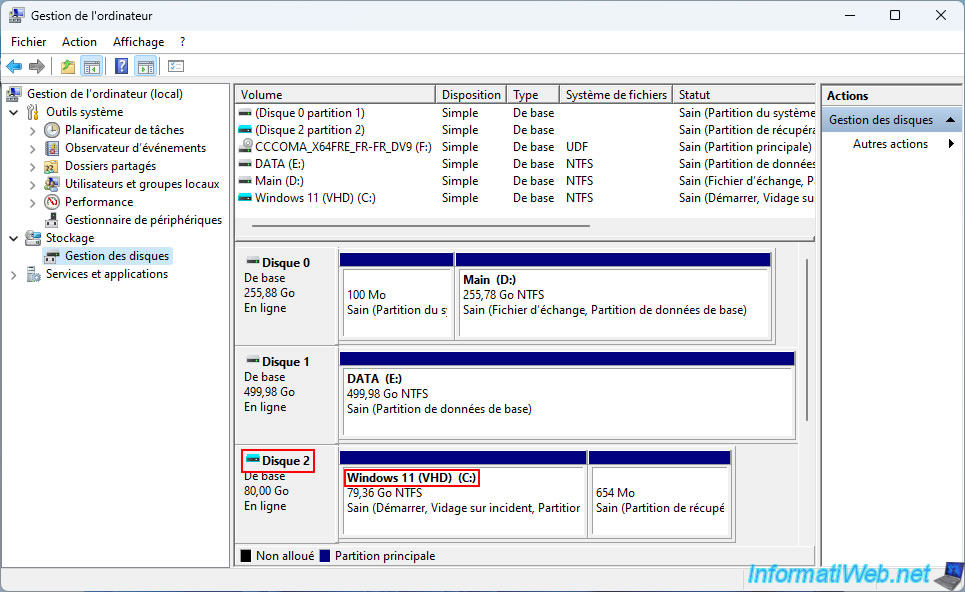This screenshot has width=965, height=592.
Task: Select the (Disque 2 partition 2) volume row
Action: coord(526,130)
